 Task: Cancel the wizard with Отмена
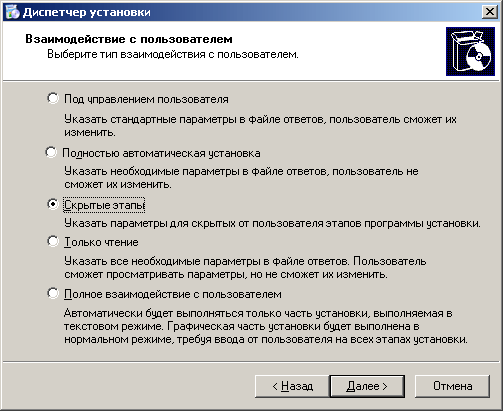pyautogui.click(x=452, y=386)
